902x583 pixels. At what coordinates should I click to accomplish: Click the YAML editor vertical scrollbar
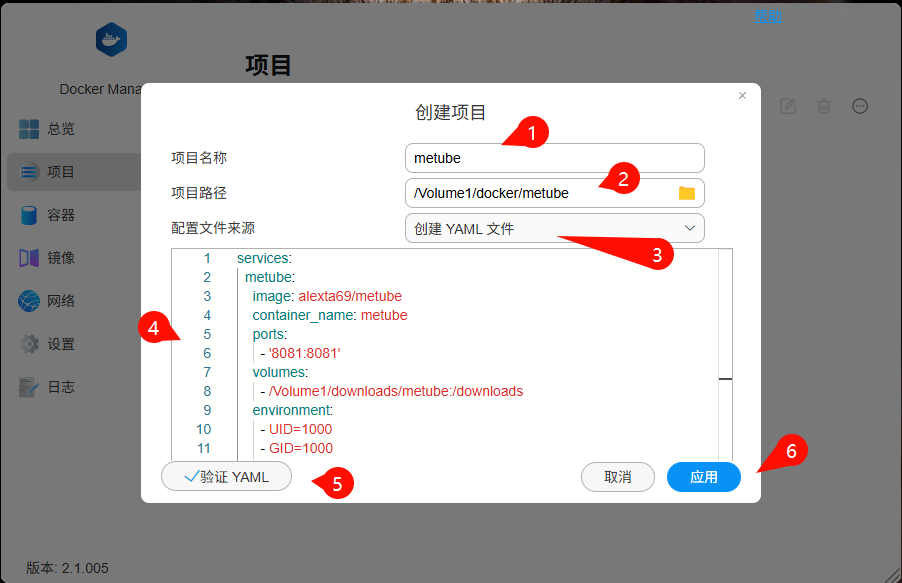[x=725, y=354]
